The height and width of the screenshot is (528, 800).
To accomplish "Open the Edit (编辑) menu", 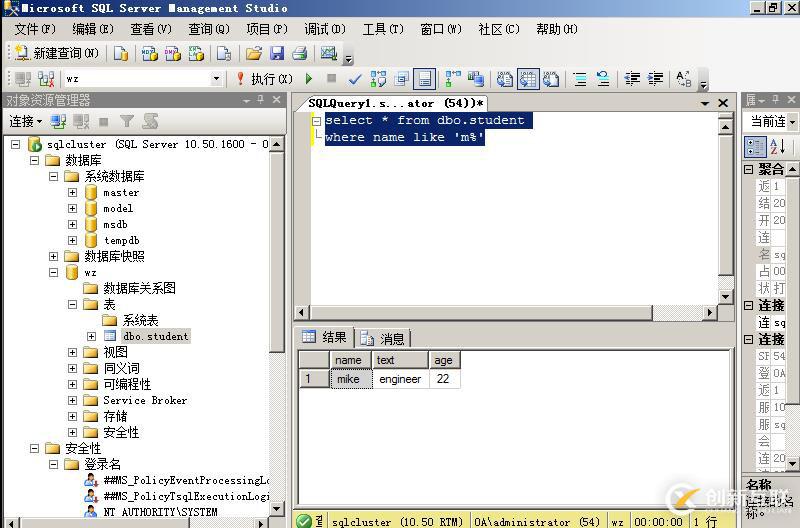I will pyautogui.click(x=92, y=29).
